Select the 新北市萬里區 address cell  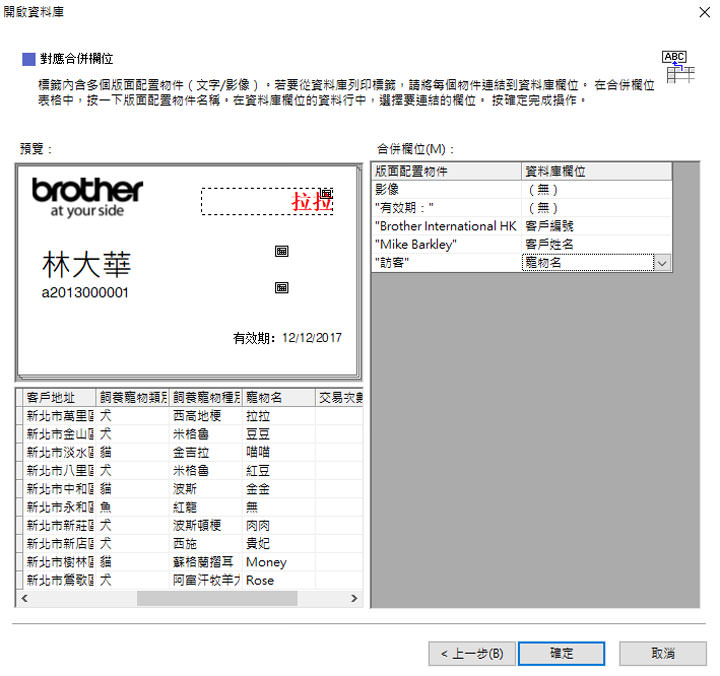pos(59,416)
